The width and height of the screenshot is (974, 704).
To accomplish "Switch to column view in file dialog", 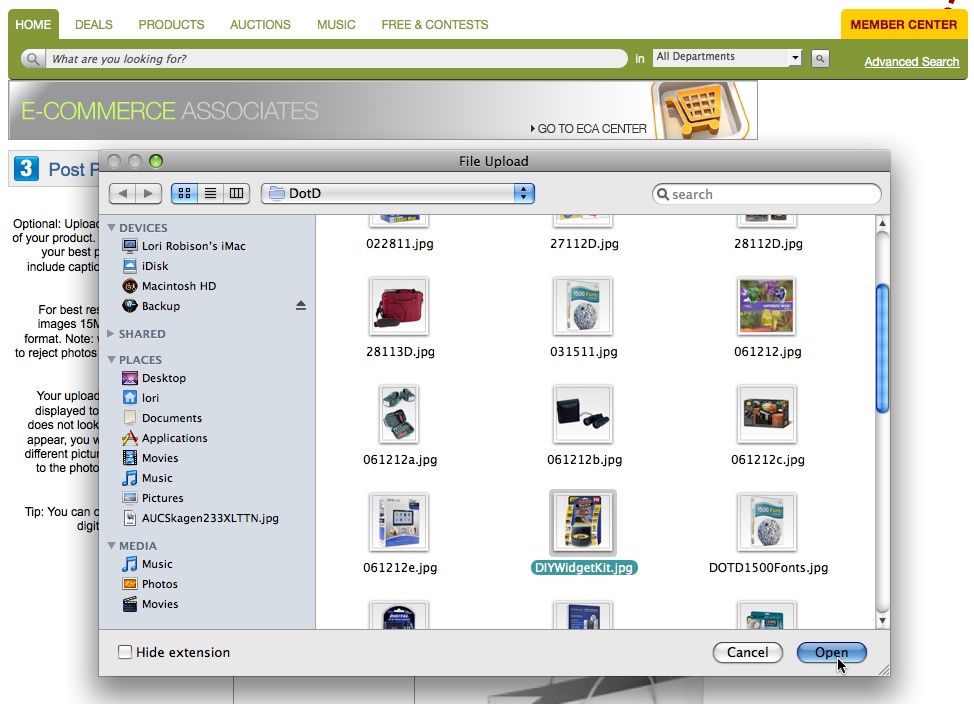I will pyautogui.click(x=236, y=193).
